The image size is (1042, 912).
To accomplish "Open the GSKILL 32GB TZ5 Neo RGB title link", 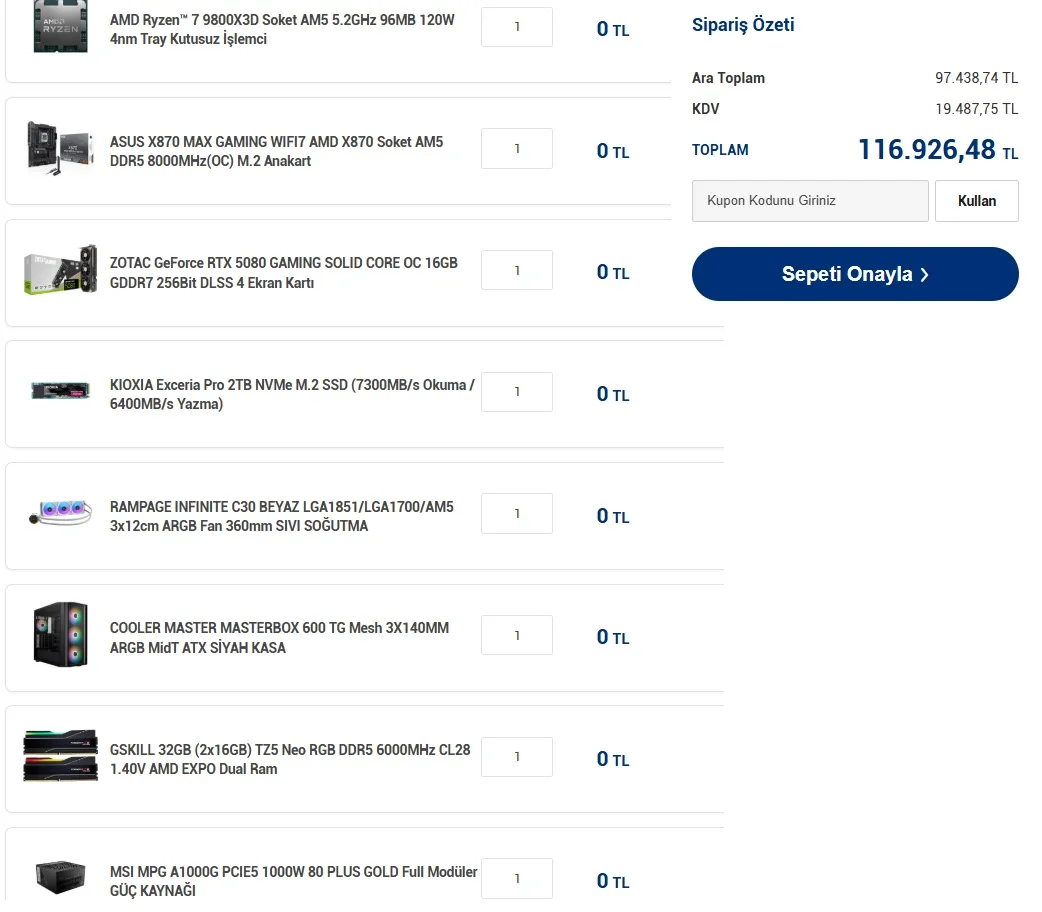I will (x=289, y=759).
